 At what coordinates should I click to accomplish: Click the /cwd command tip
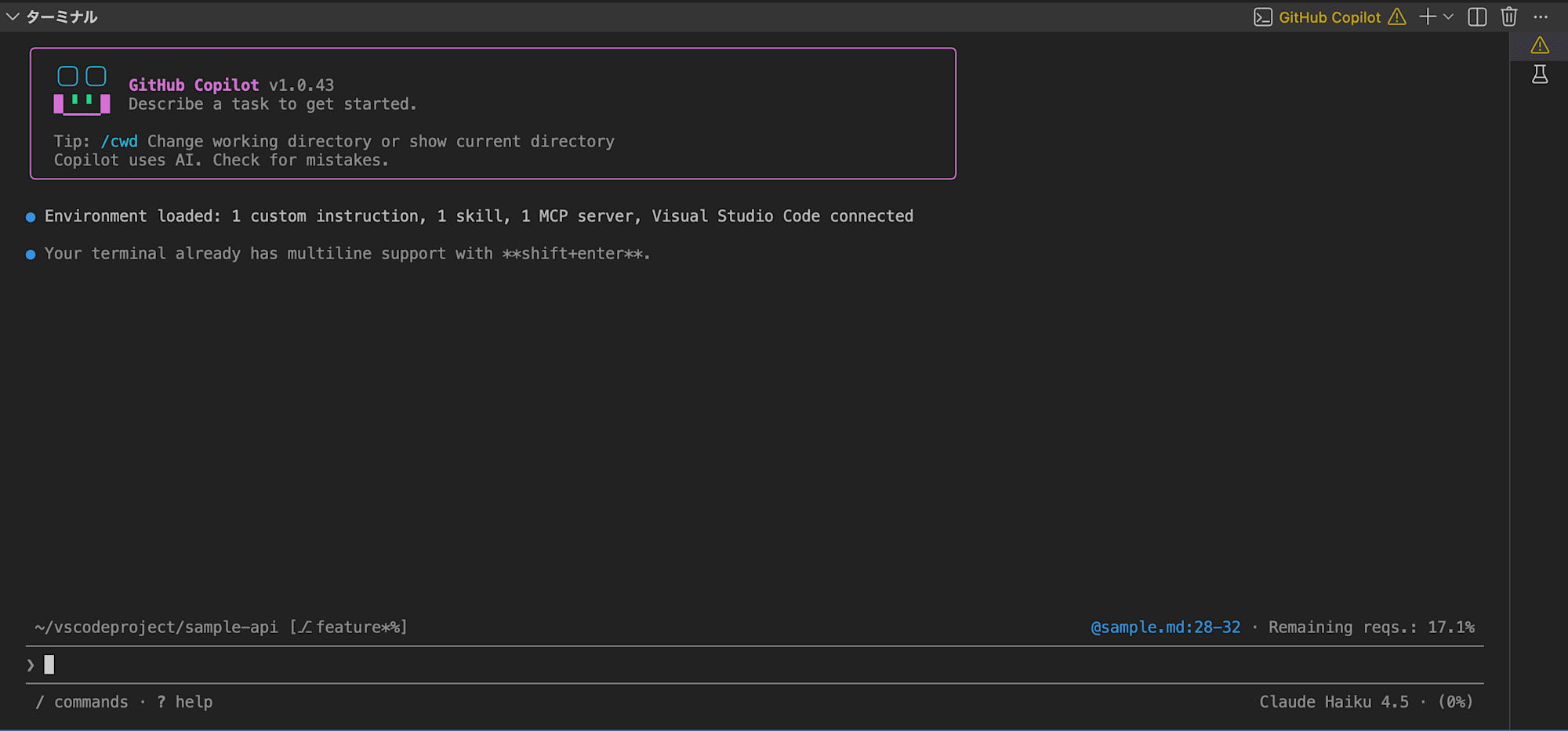coord(119,141)
